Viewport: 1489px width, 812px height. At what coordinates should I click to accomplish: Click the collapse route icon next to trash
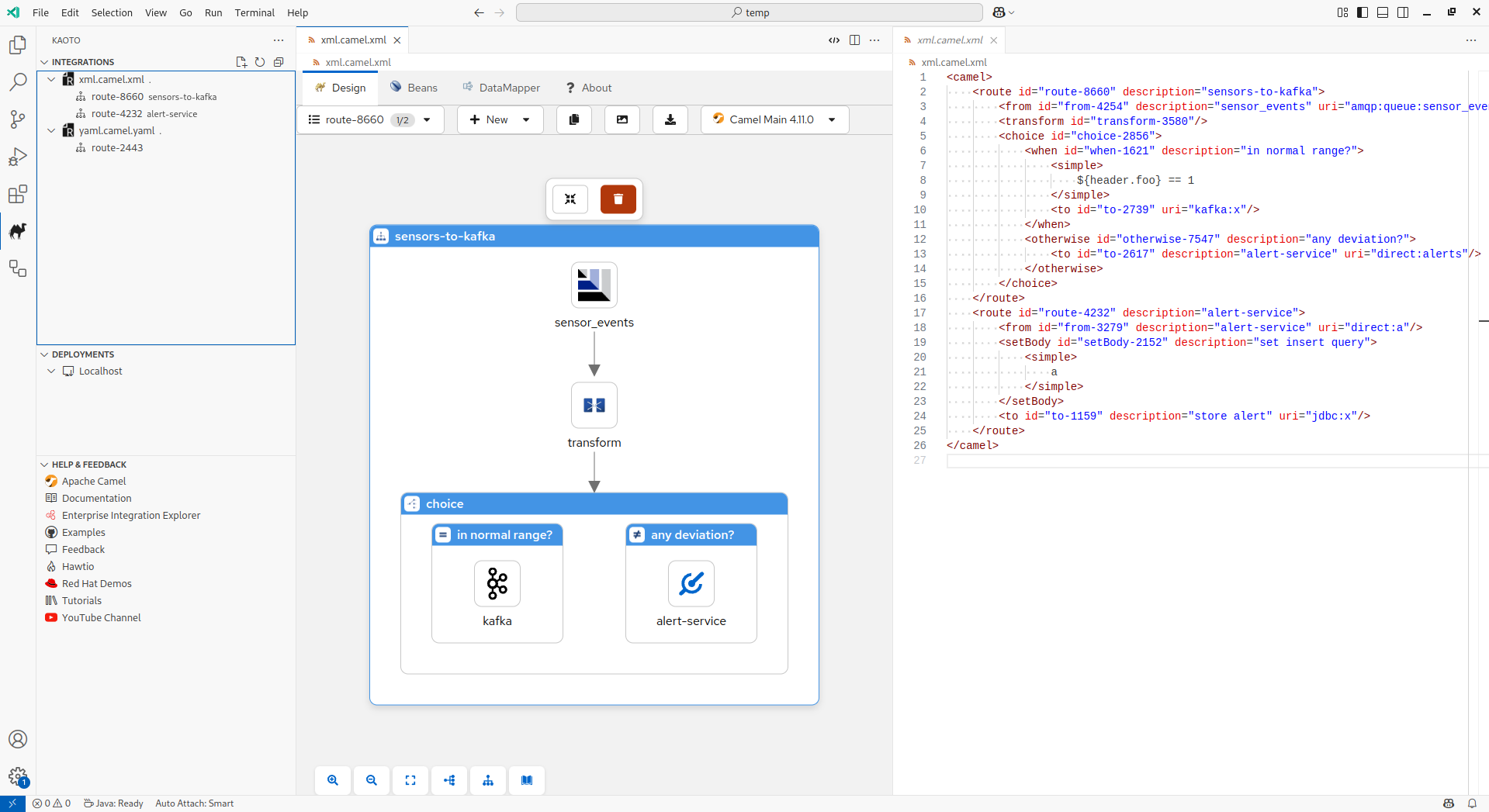pyautogui.click(x=570, y=199)
